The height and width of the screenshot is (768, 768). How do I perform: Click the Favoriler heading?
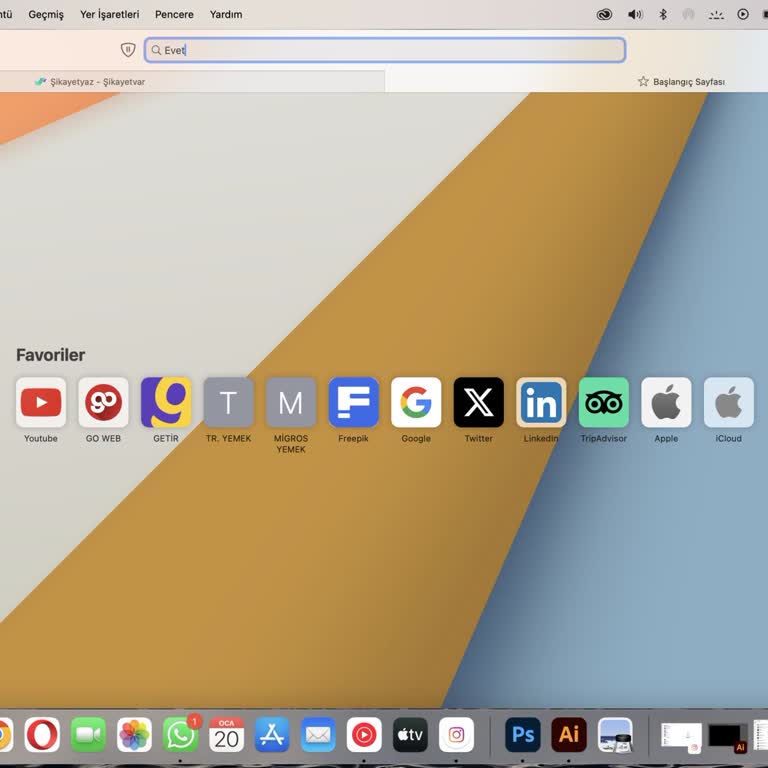coord(50,355)
